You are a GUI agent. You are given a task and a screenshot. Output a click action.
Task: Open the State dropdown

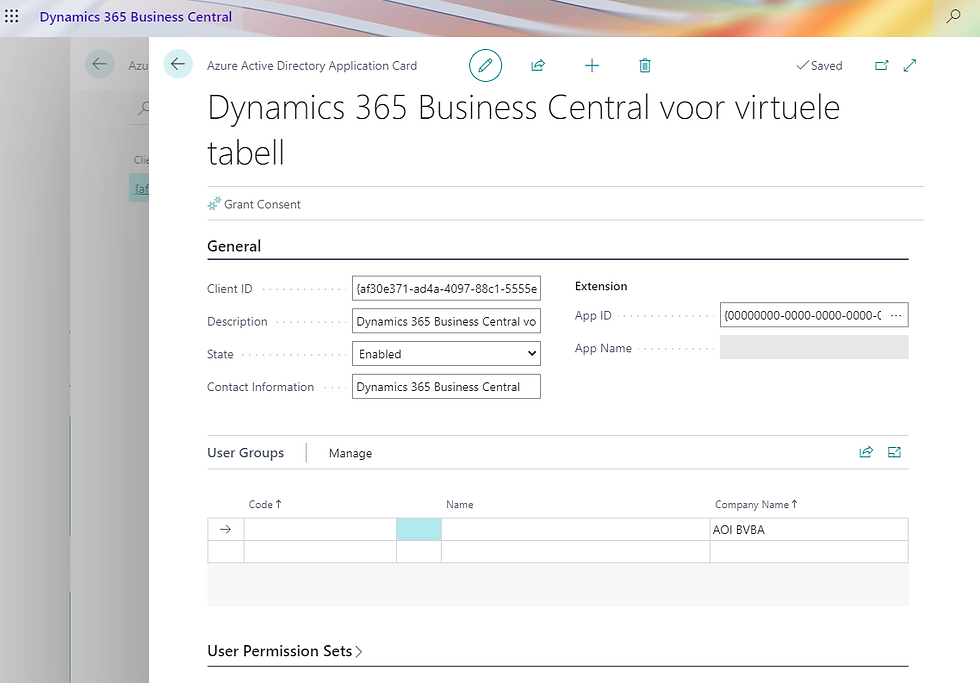tap(446, 354)
